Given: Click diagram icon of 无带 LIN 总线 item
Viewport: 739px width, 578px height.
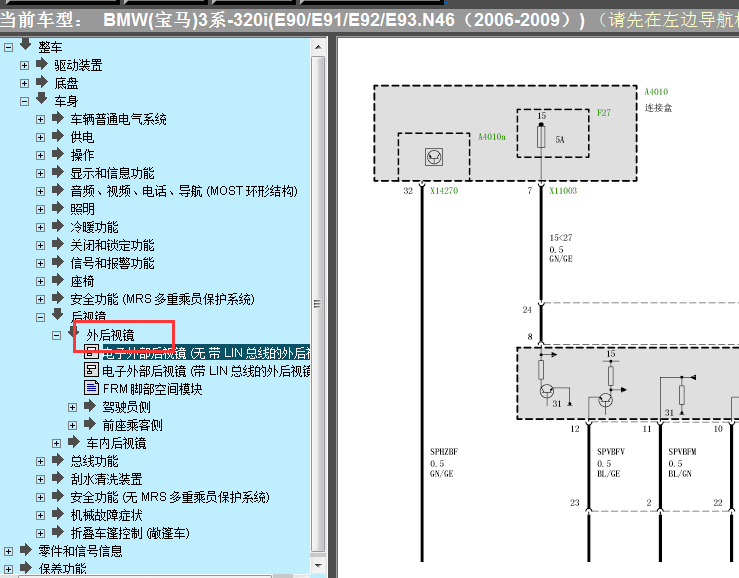Looking at the screenshot, I should [x=91, y=351].
